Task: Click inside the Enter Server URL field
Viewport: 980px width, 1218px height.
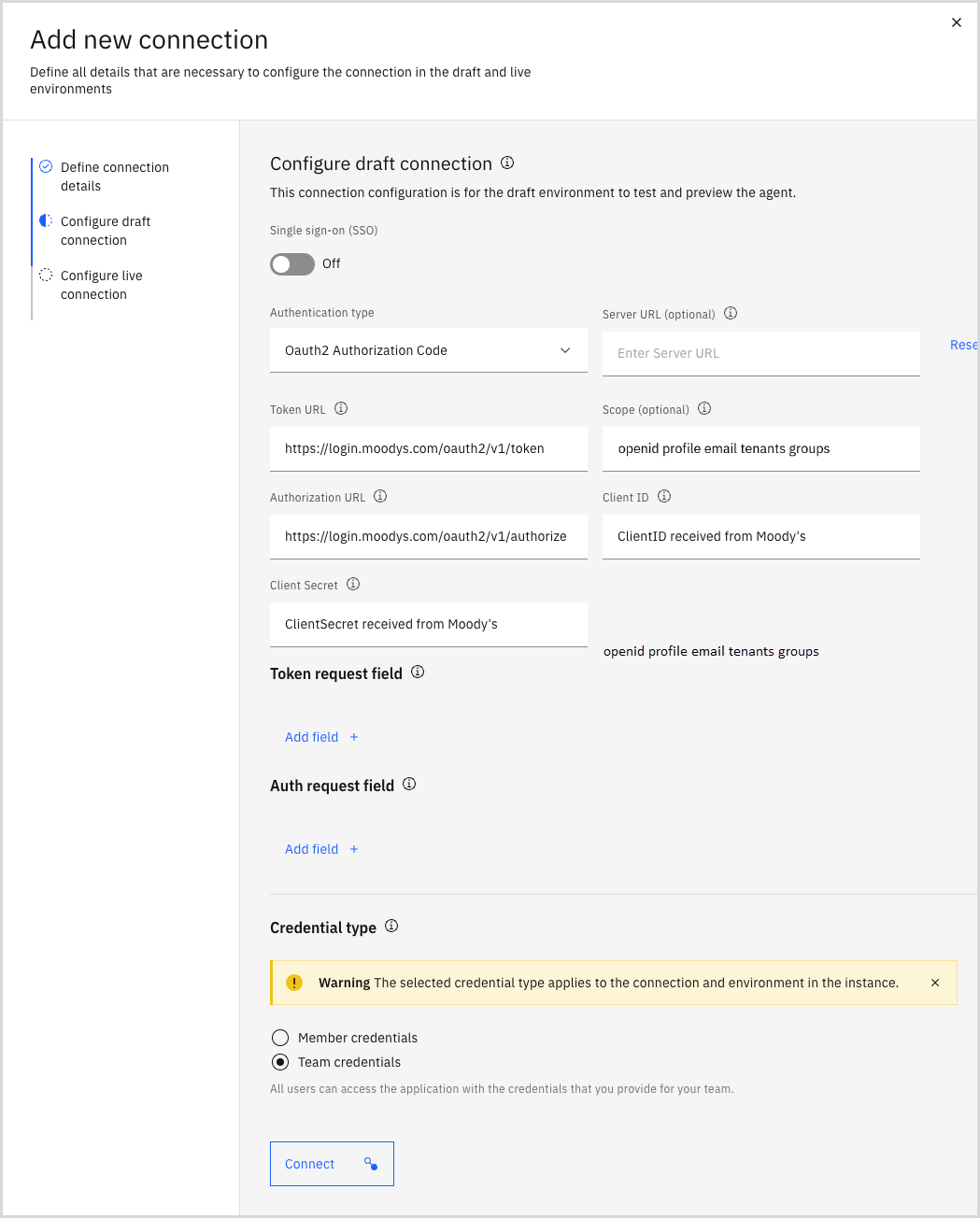Action: (760, 353)
